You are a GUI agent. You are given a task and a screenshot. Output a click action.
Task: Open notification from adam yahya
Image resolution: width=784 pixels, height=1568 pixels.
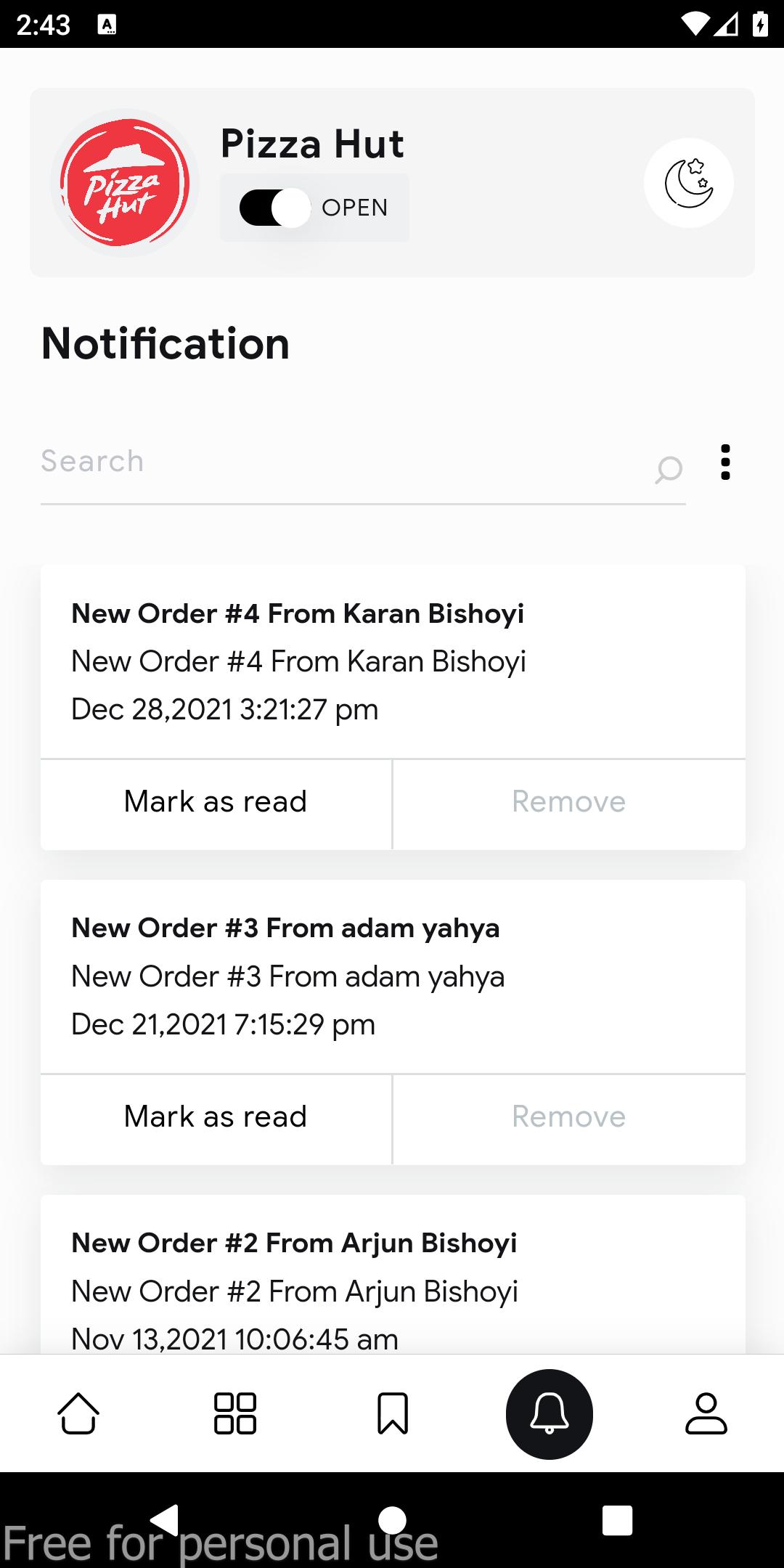pos(393,976)
